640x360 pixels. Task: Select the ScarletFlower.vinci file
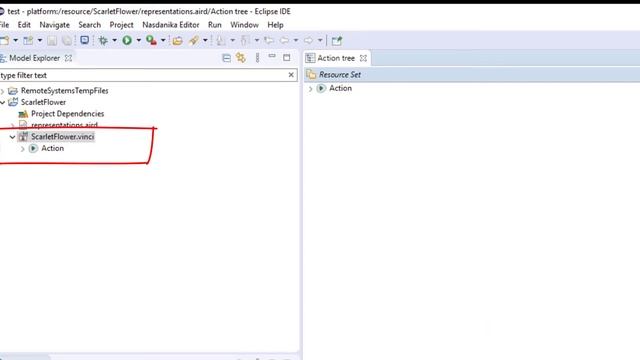pos(62,137)
